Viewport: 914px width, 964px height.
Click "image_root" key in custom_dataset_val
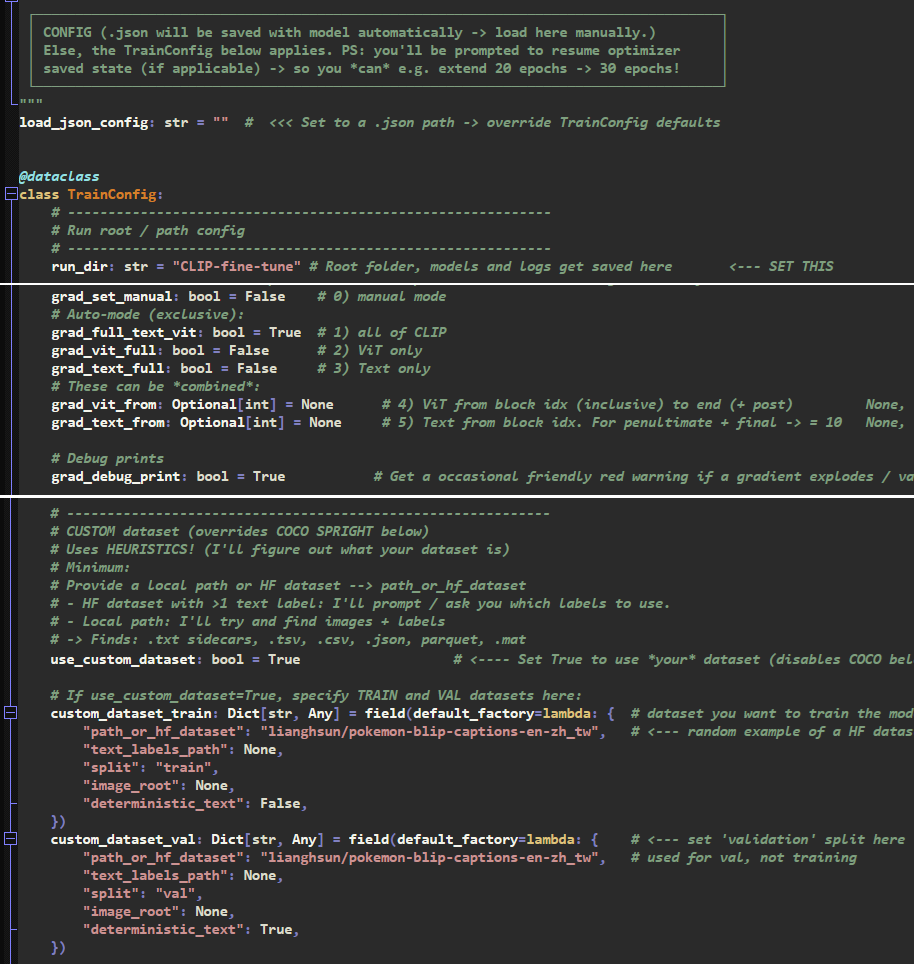tap(131, 912)
